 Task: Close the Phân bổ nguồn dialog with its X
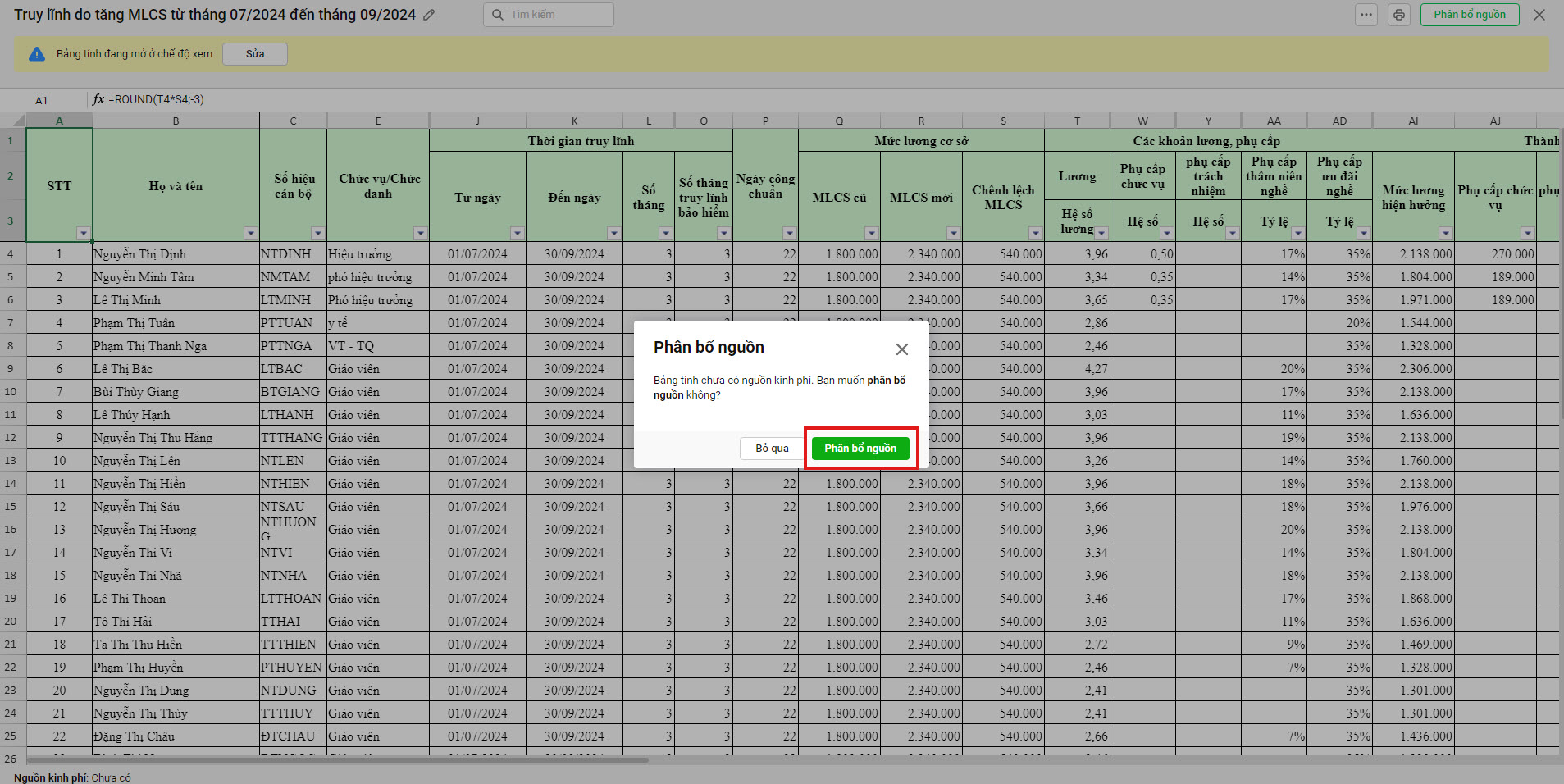click(x=902, y=349)
